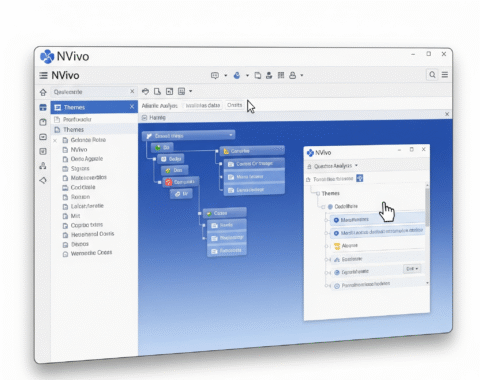This screenshot has height=380, width=480.
Task: Click the comment bubble icon in toolbar
Action: [215, 76]
